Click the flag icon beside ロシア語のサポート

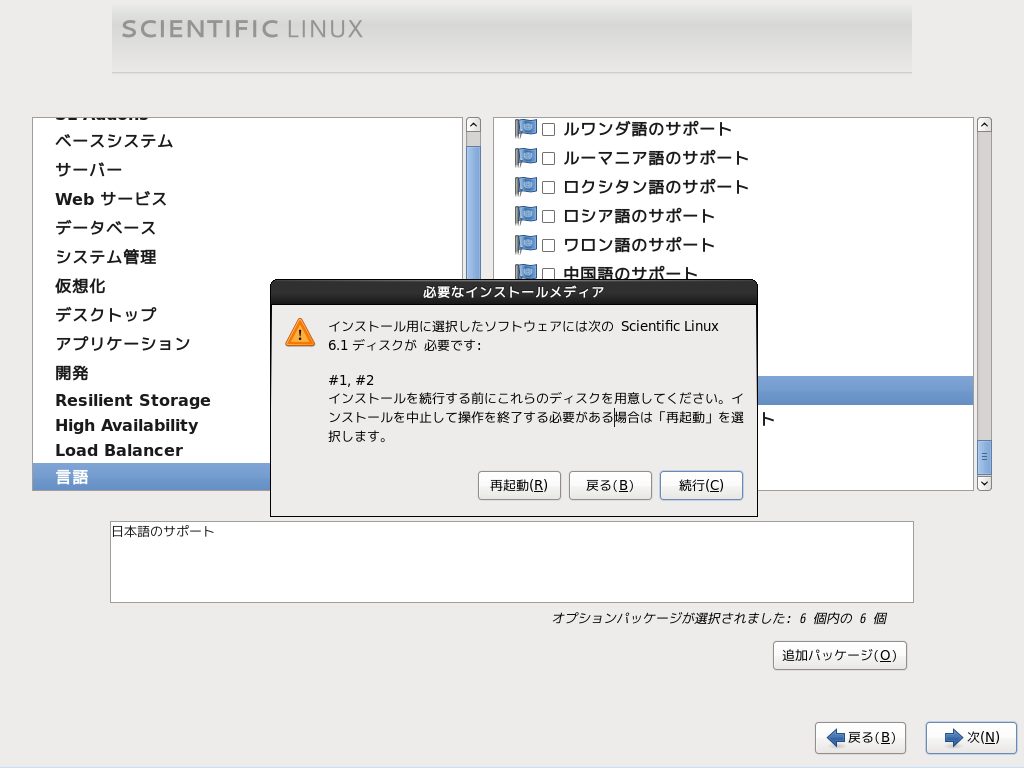pyautogui.click(x=526, y=215)
